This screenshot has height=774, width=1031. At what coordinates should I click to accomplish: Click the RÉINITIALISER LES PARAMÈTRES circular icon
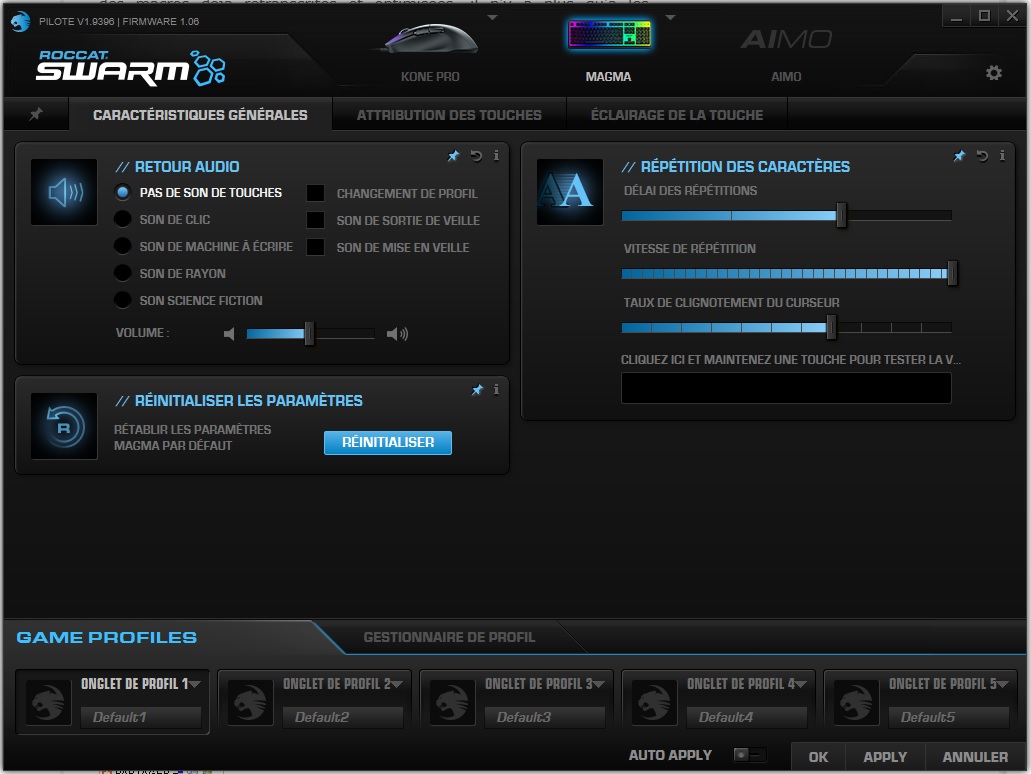pos(63,426)
